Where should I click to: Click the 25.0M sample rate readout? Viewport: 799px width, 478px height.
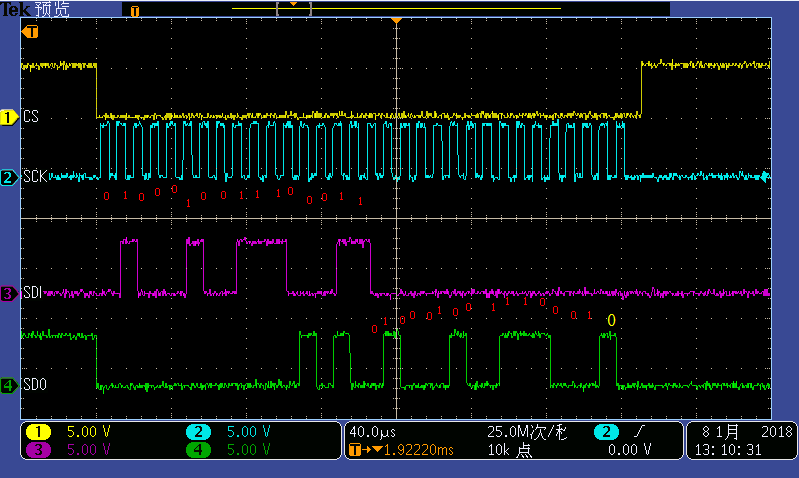pyautogui.click(x=527, y=432)
